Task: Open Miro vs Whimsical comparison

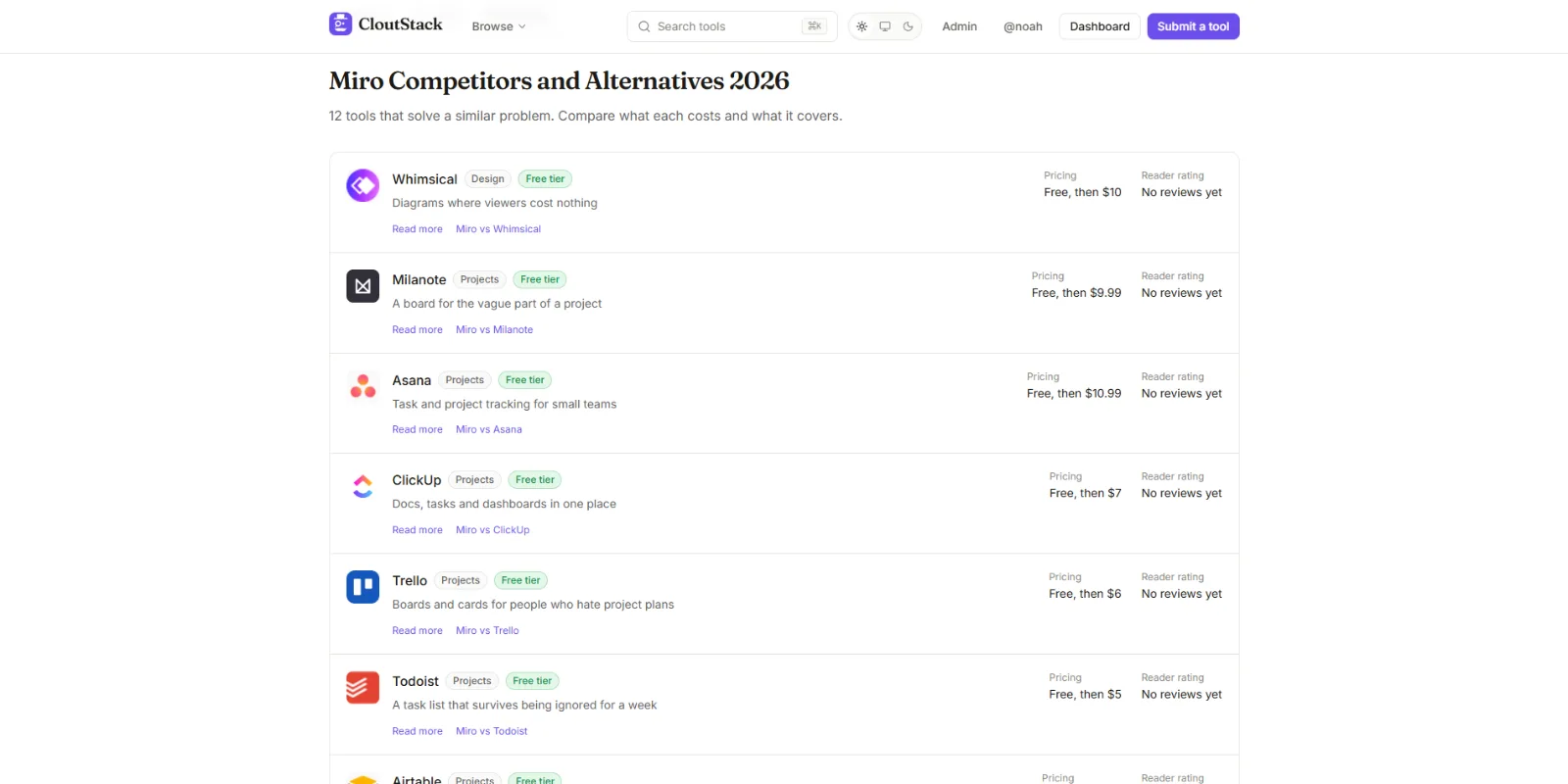Action: point(498,229)
